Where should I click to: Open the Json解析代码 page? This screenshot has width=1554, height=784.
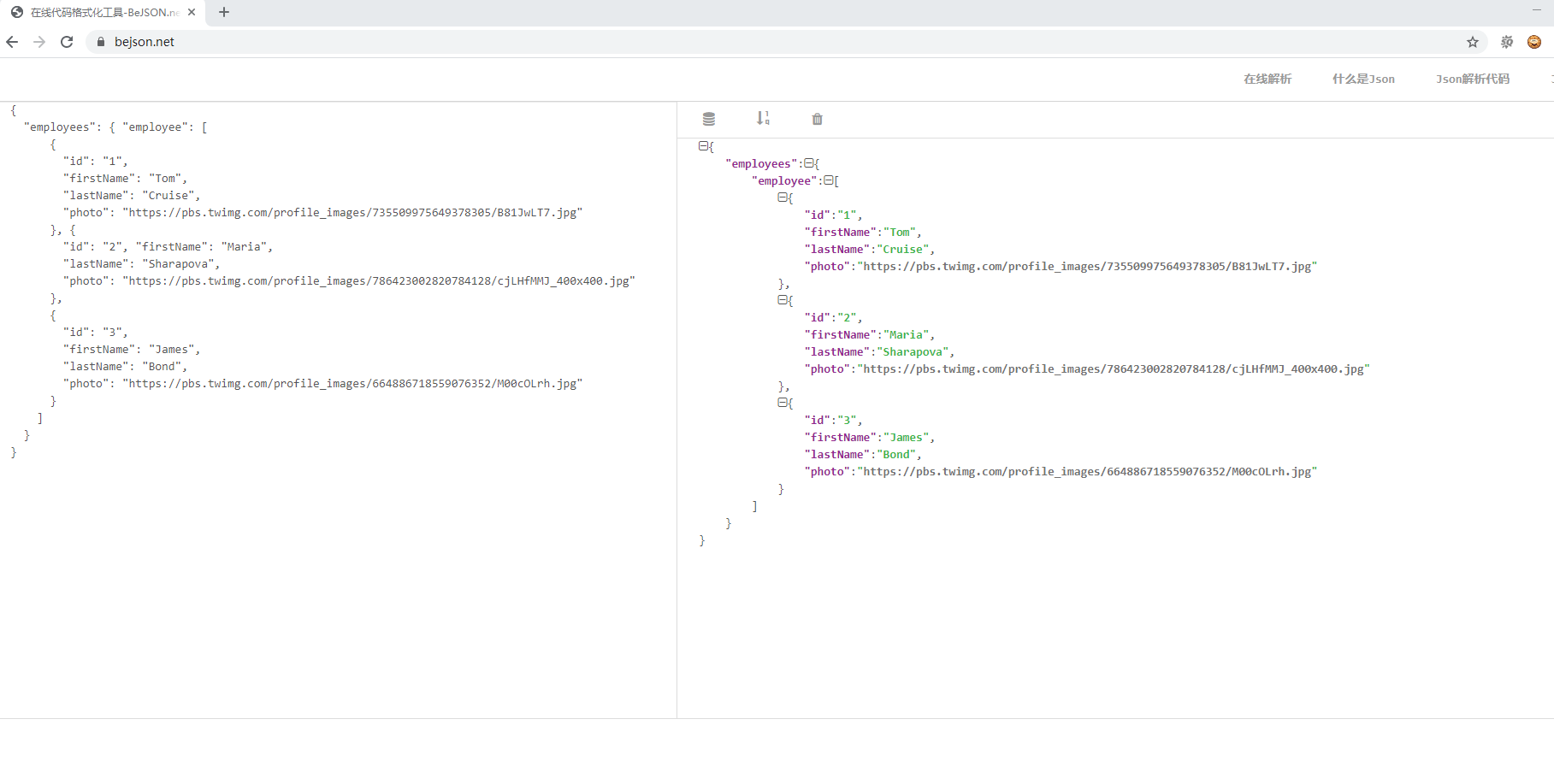[1473, 79]
